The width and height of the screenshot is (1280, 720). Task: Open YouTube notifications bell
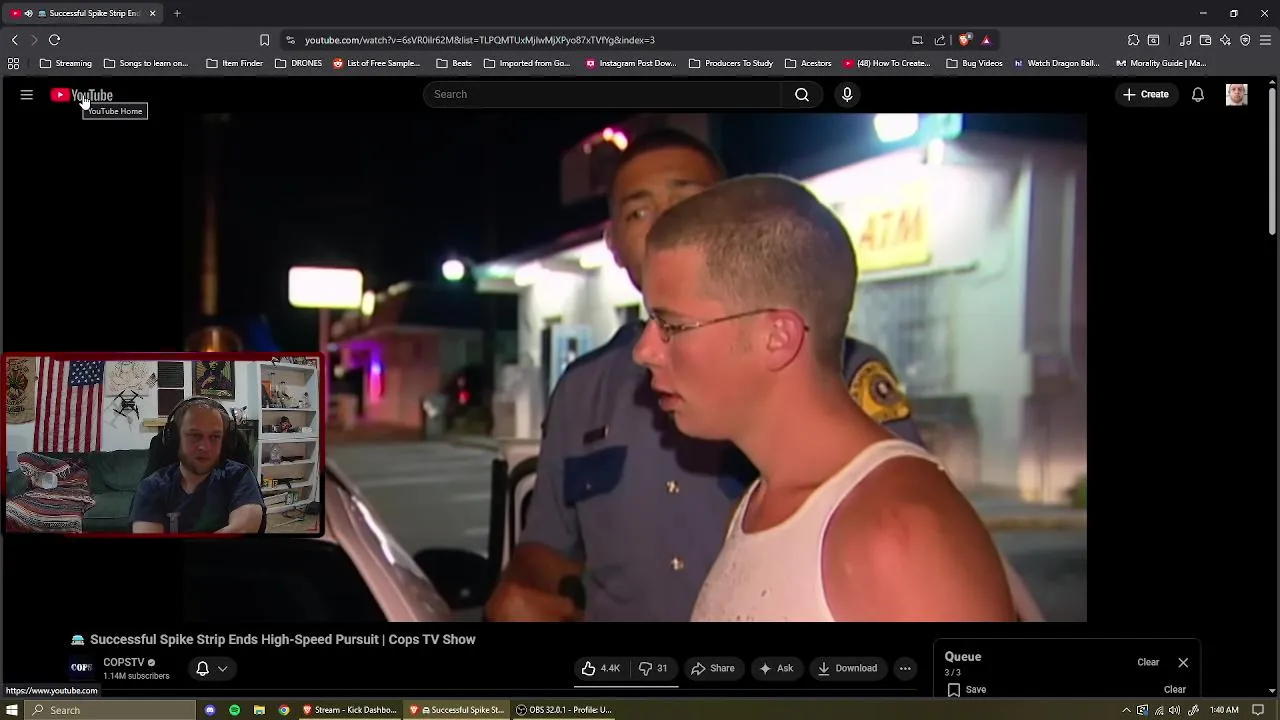click(x=1197, y=94)
